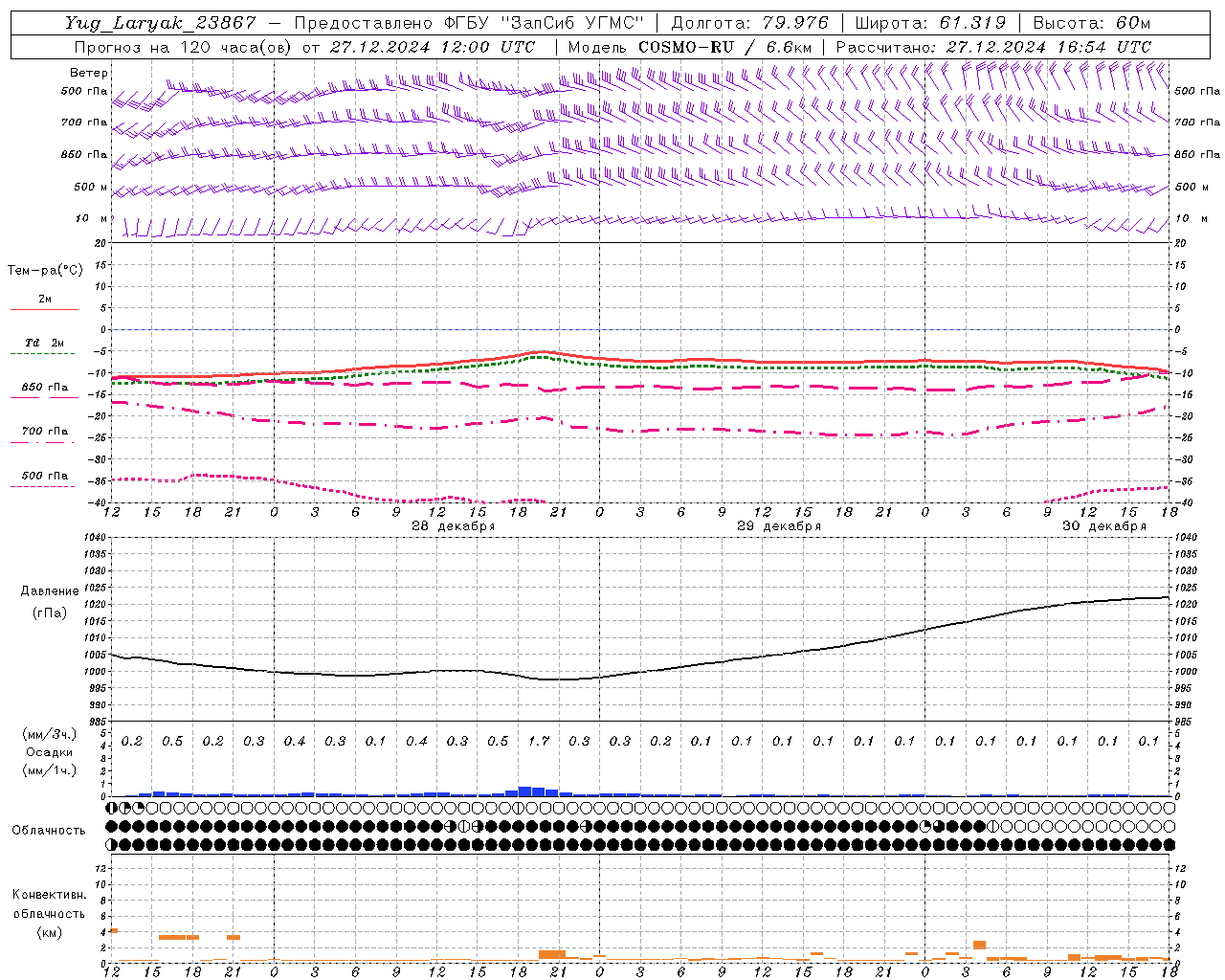Click the Ветер panel label

[x=89, y=73]
